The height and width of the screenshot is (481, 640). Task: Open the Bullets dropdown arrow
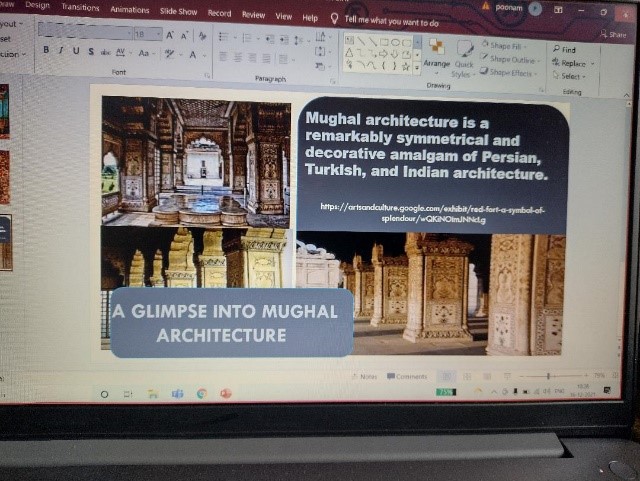coord(235,38)
